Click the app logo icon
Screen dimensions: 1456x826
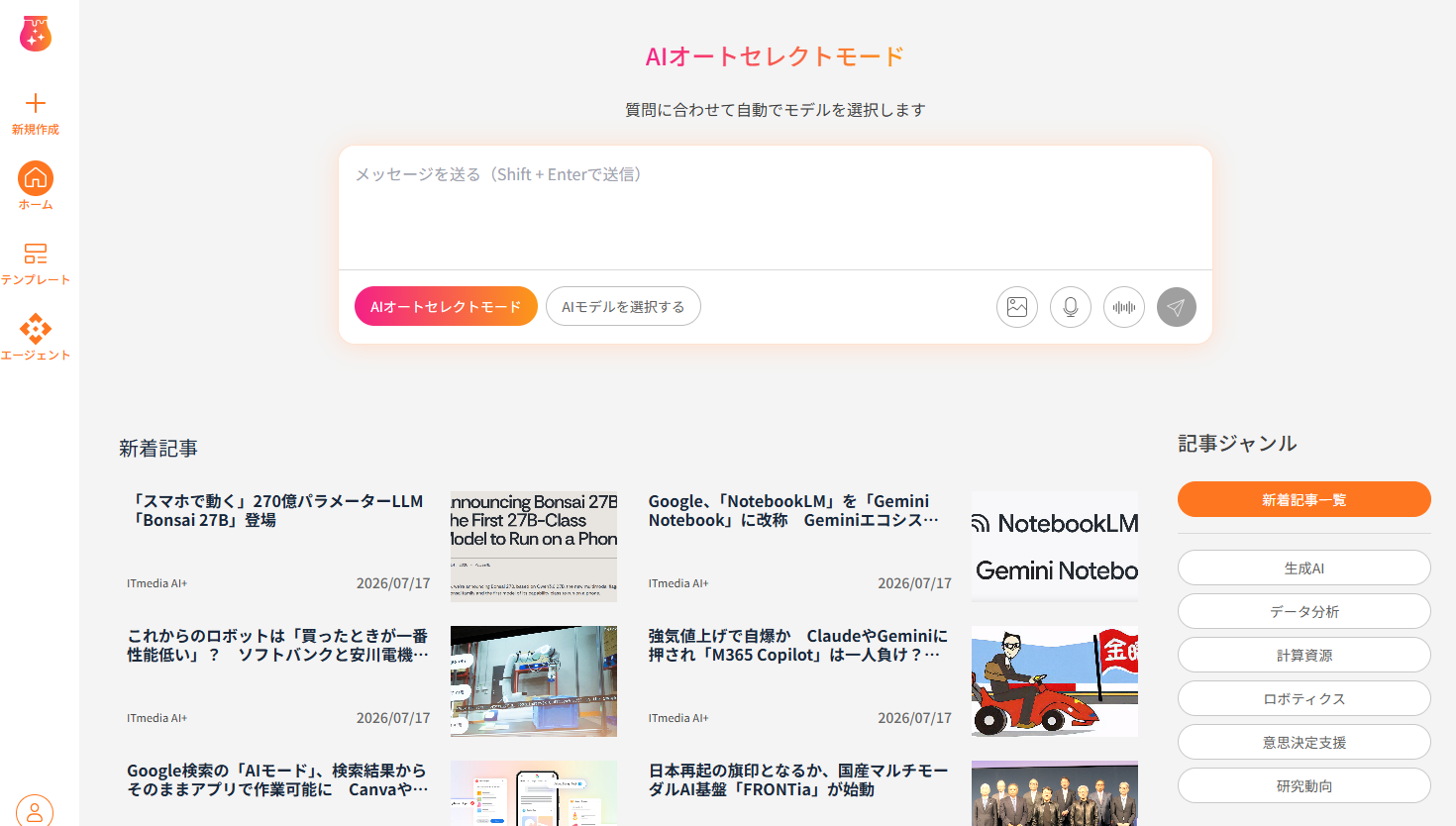point(36,33)
